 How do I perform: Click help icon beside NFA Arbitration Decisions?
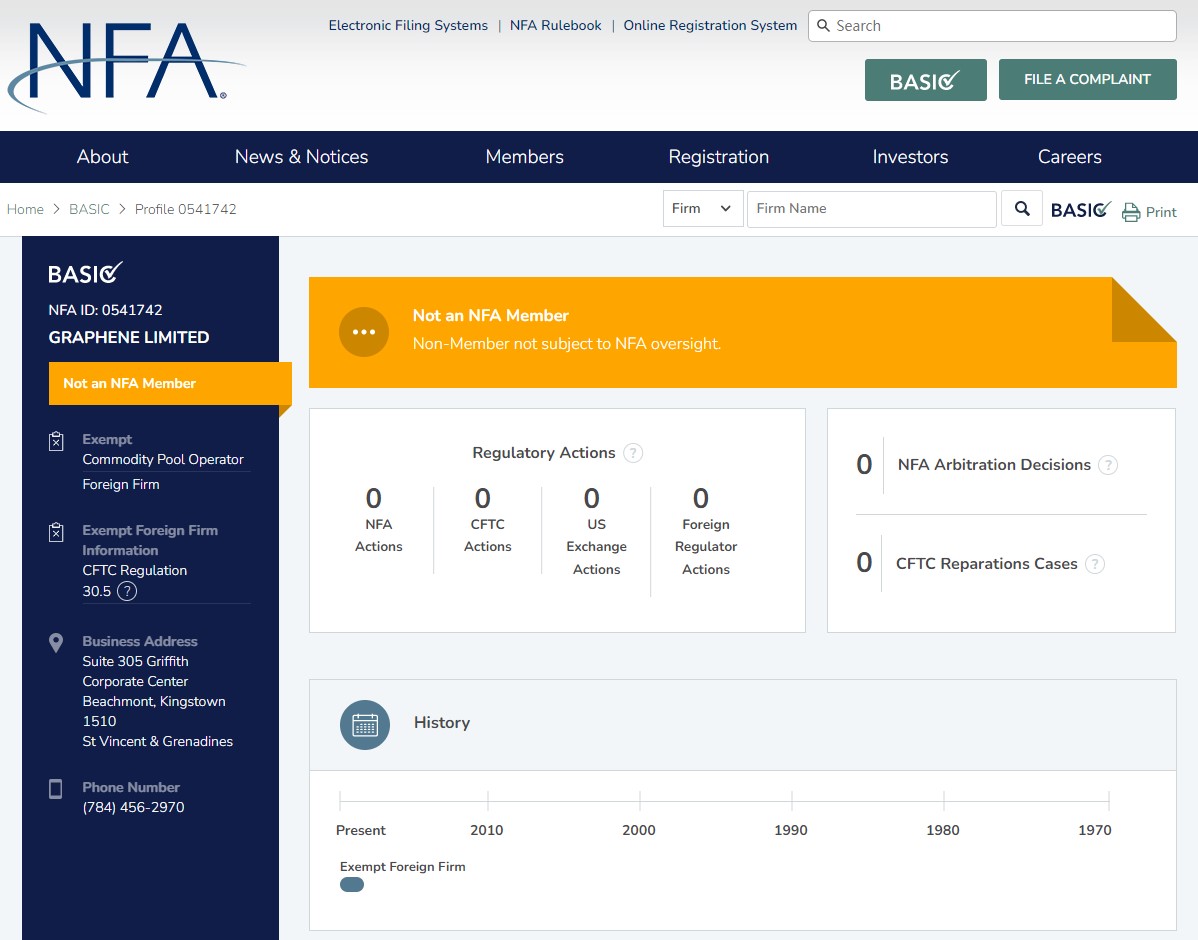[x=1108, y=465]
